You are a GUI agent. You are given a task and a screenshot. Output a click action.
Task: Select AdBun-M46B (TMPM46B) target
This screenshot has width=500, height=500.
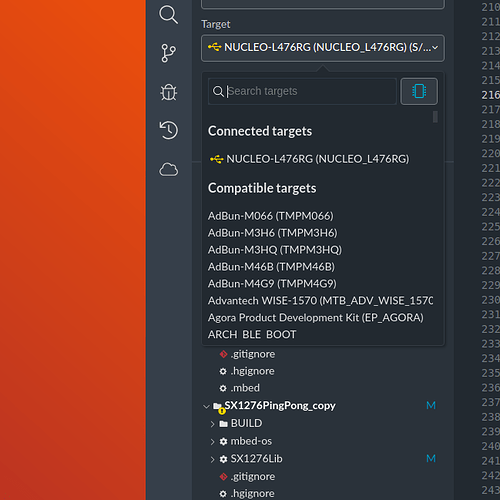[271, 267]
